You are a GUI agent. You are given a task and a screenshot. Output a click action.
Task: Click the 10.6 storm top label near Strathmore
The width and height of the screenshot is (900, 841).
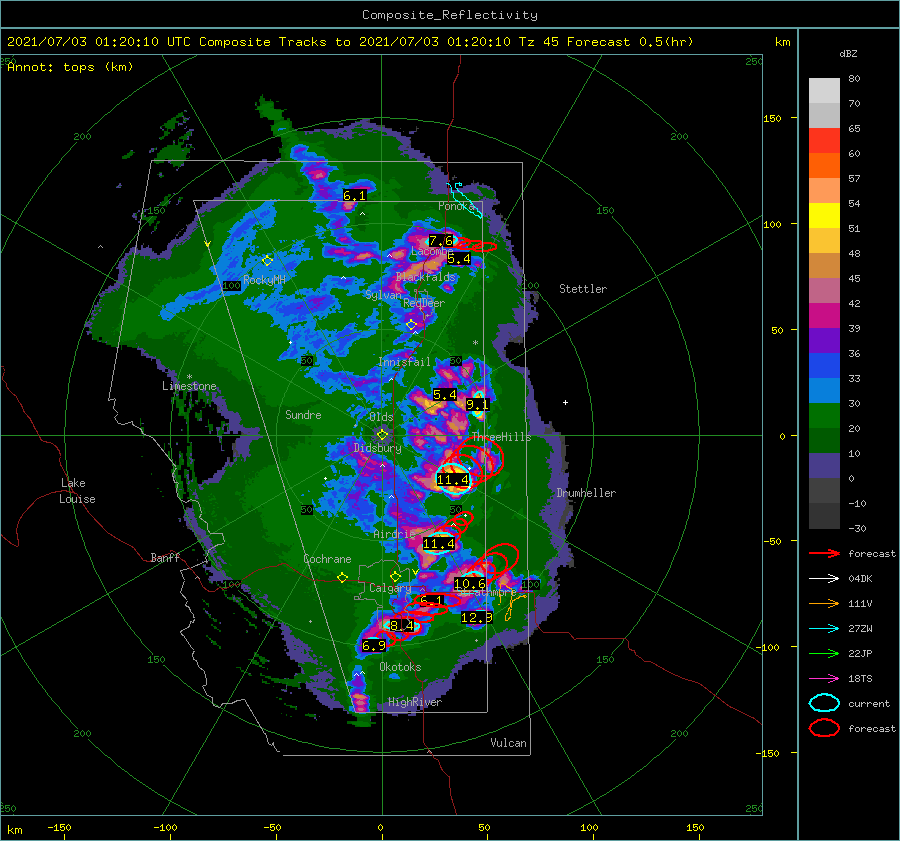click(x=470, y=584)
